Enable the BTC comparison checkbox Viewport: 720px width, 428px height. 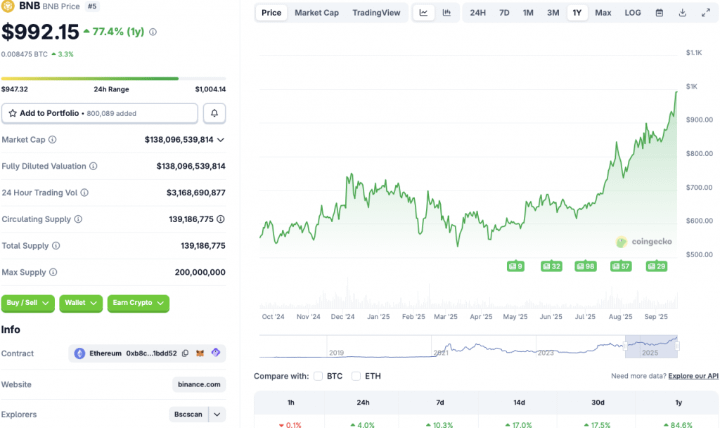click(318, 376)
